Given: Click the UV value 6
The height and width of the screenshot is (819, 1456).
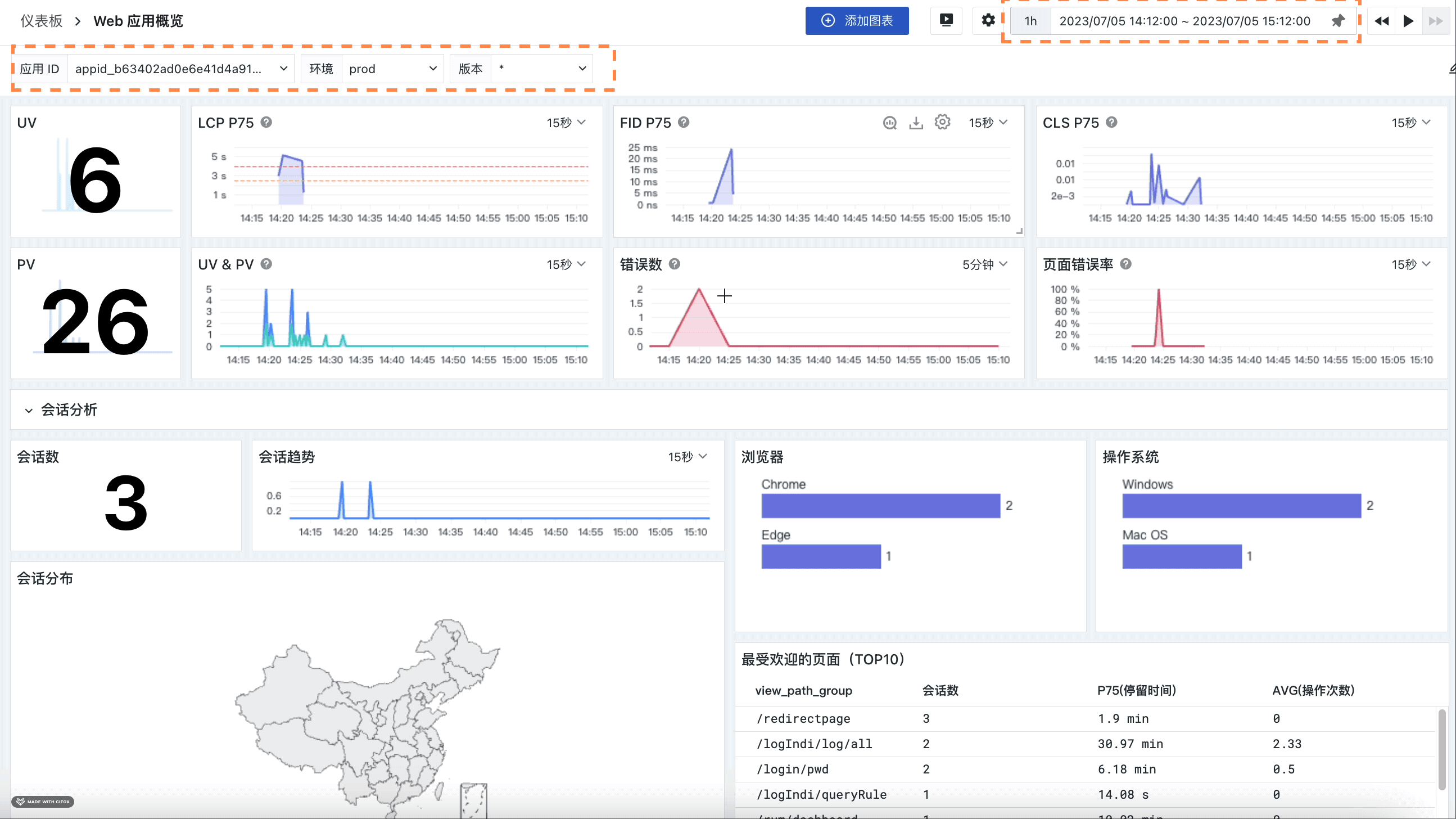Looking at the screenshot, I should [x=95, y=180].
